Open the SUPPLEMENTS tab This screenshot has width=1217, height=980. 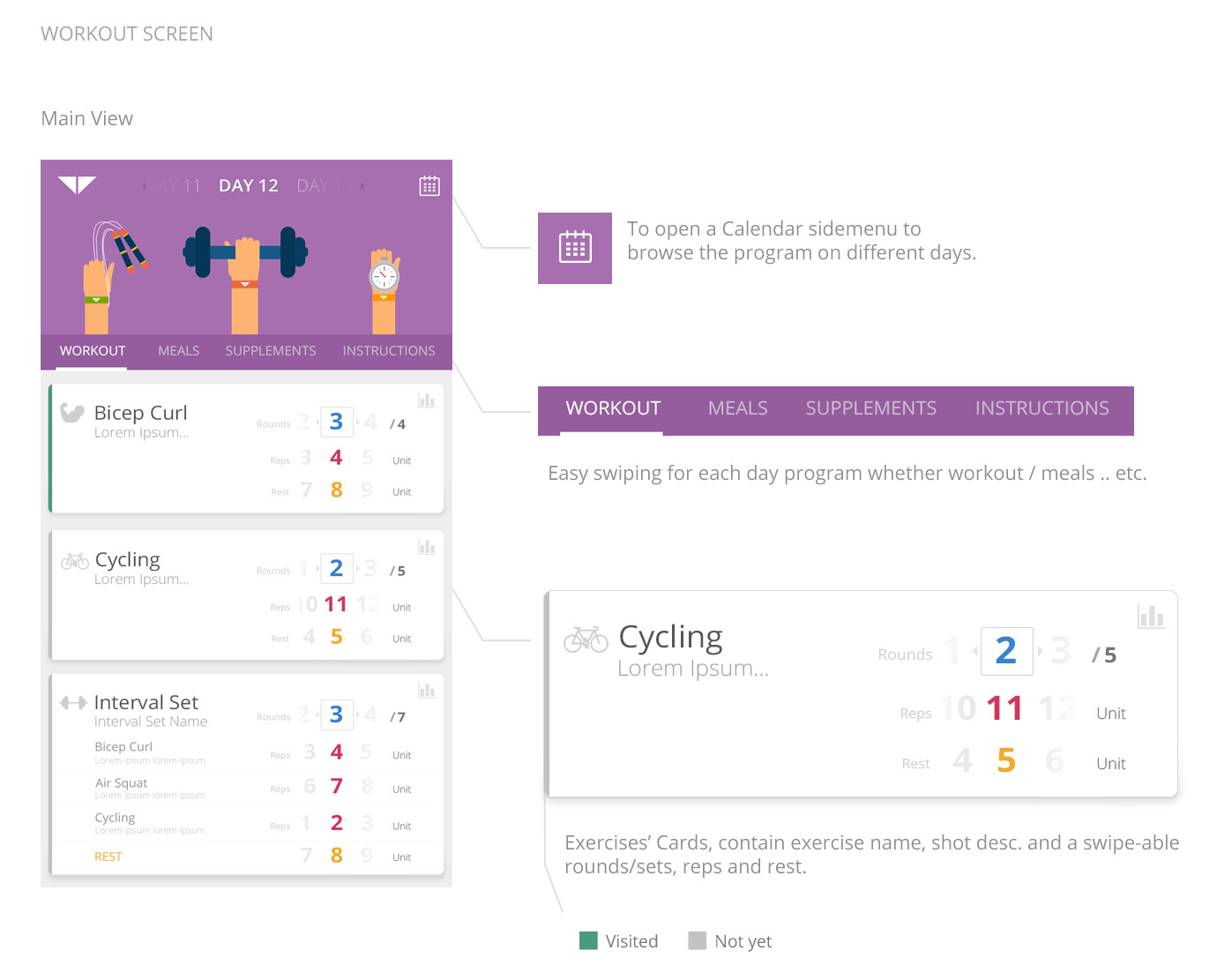point(271,350)
